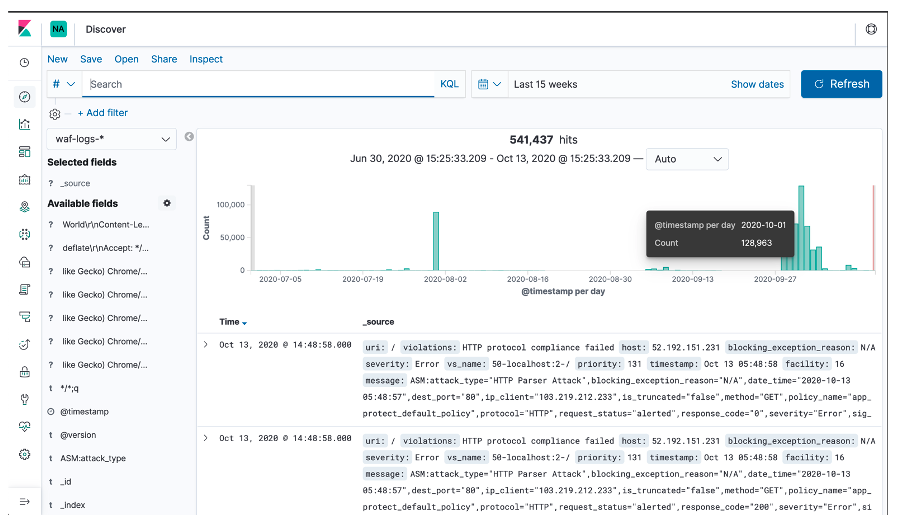The width and height of the screenshot is (903, 524).
Task: Open Logs icon in sidebar
Action: coord(24,289)
